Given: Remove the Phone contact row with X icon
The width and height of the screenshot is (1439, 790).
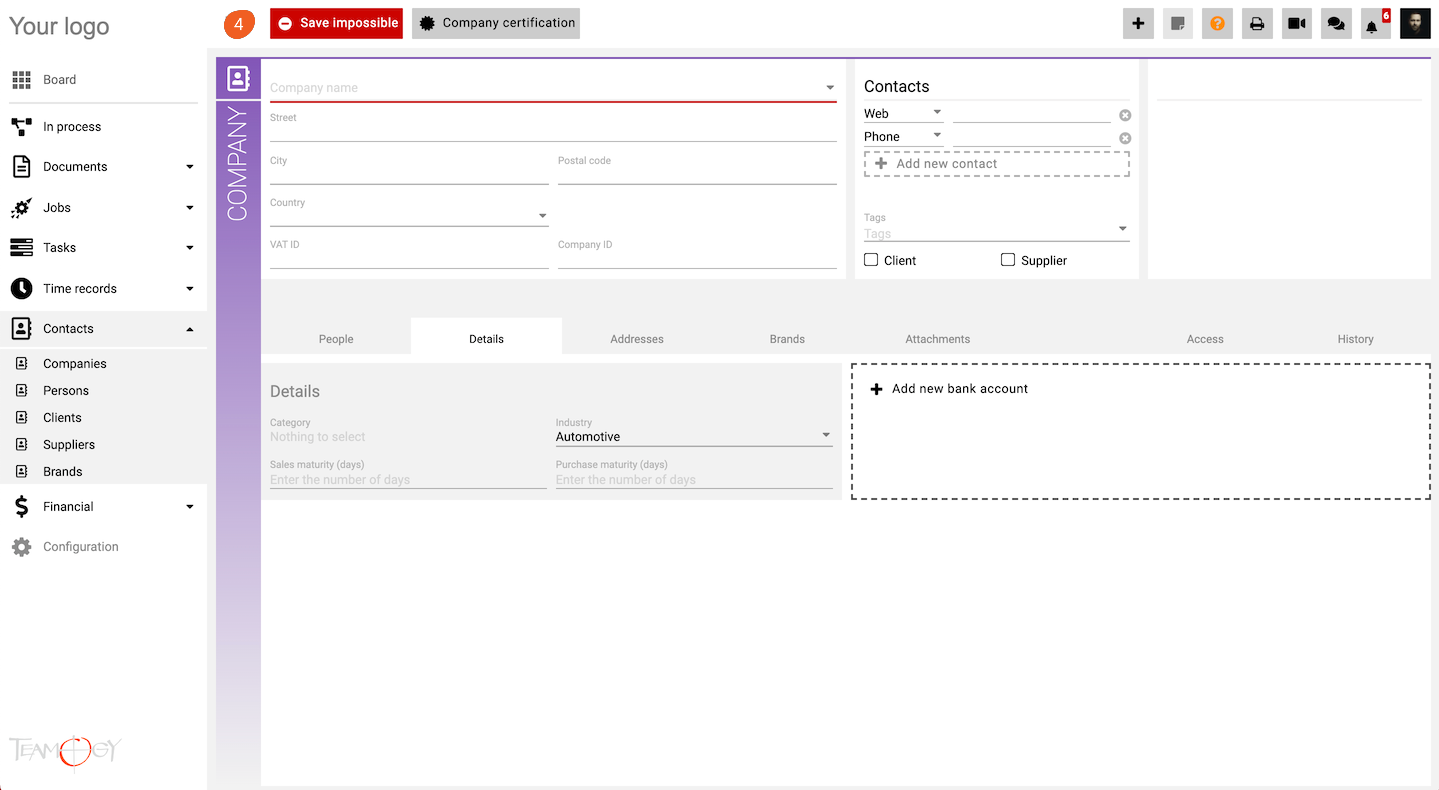Looking at the screenshot, I should click(x=1125, y=138).
